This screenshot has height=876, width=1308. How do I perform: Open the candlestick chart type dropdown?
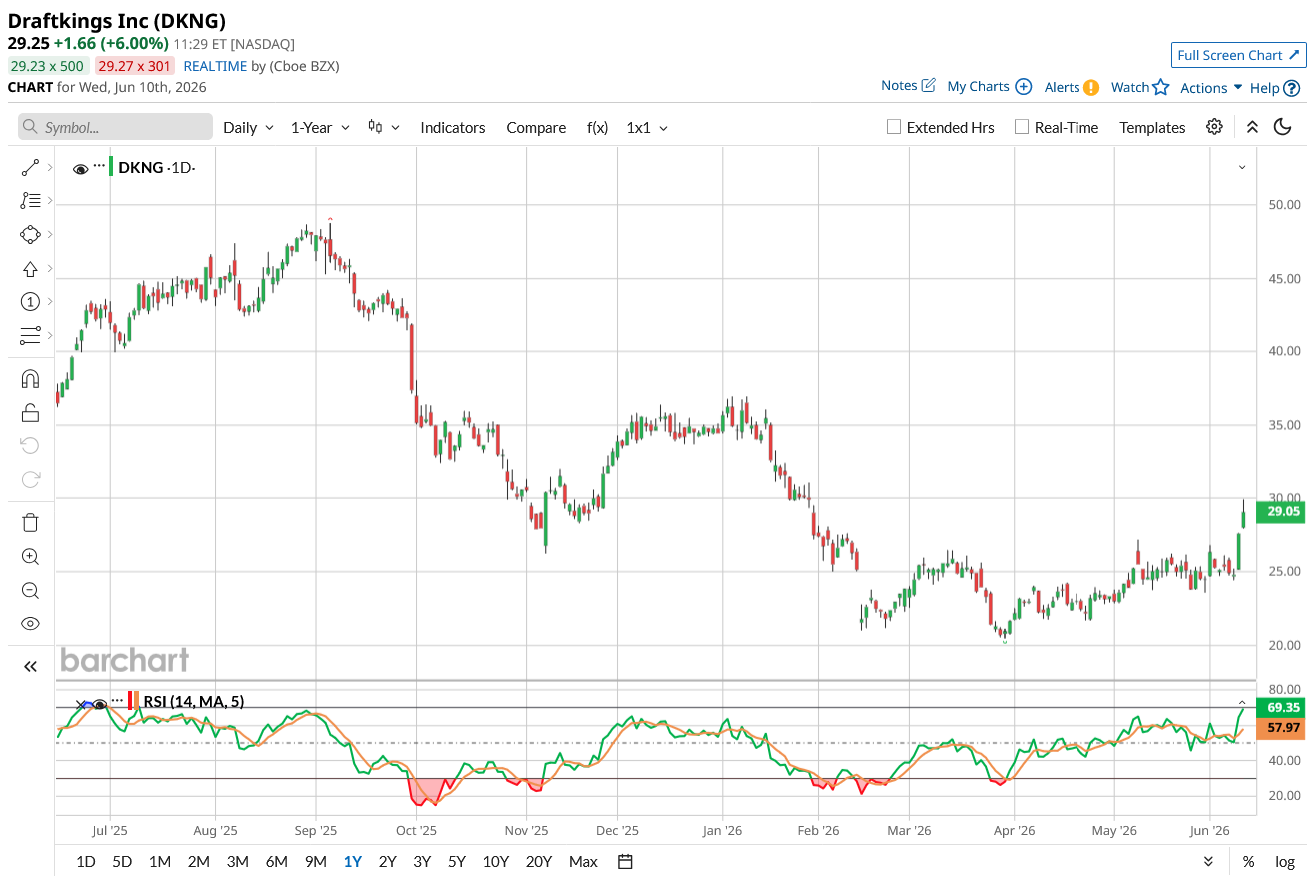(x=384, y=127)
